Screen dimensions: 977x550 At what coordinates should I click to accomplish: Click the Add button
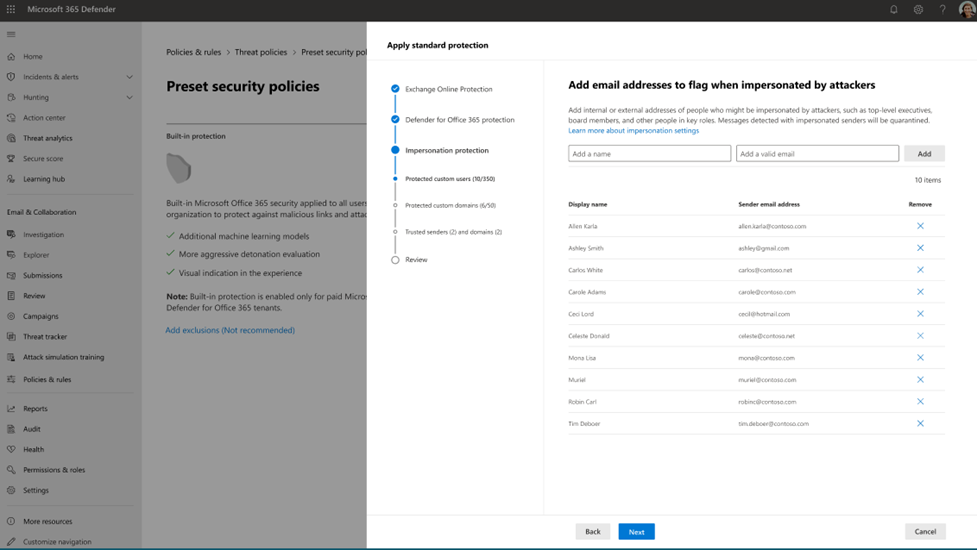[x=924, y=153]
